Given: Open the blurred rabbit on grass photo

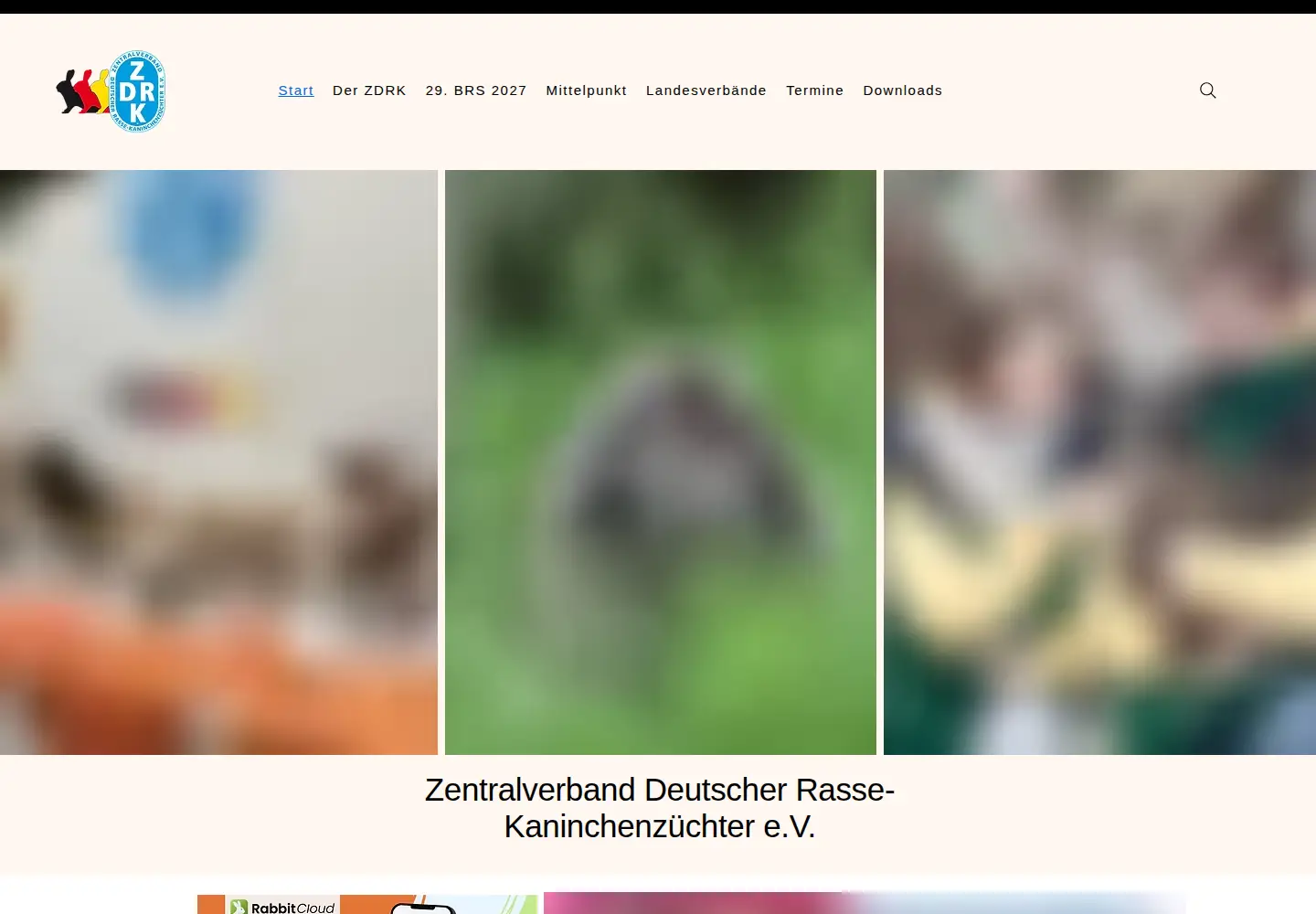Looking at the screenshot, I should click(x=661, y=462).
